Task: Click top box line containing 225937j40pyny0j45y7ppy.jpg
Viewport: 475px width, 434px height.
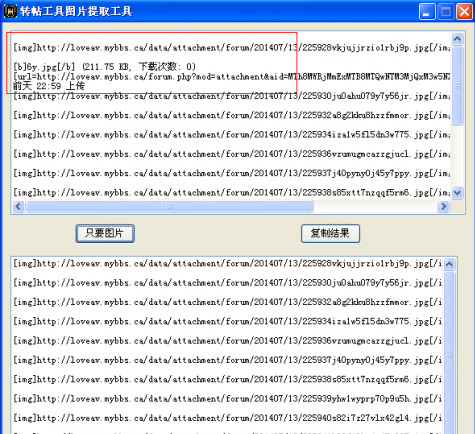Action: point(231,173)
